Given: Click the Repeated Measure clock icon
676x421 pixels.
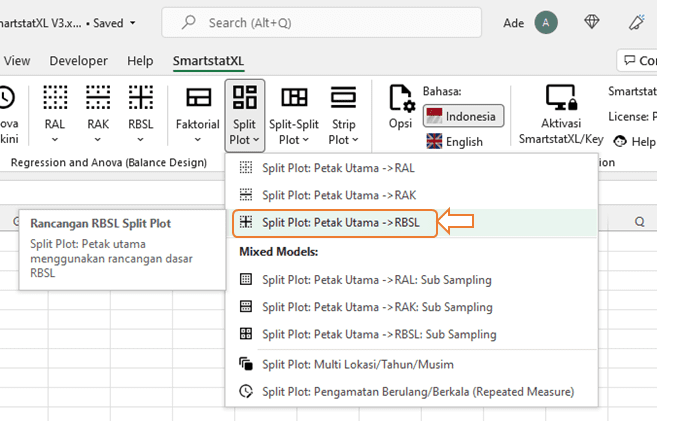Looking at the screenshot, I should click(246, 391).
